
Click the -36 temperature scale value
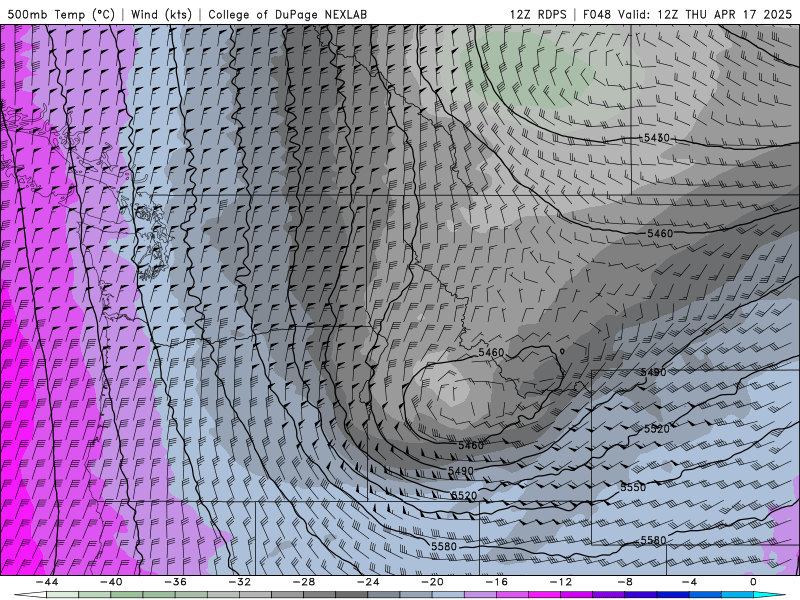pos(175,582)
